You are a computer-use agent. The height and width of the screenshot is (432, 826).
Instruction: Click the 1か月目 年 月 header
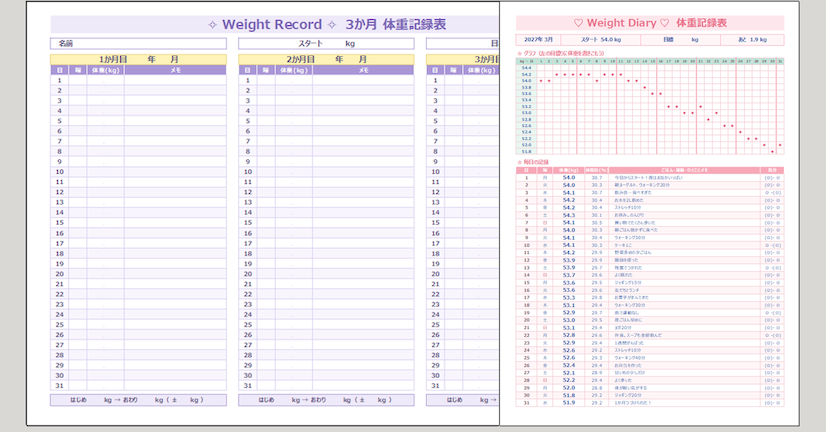(x=139, y=59)
